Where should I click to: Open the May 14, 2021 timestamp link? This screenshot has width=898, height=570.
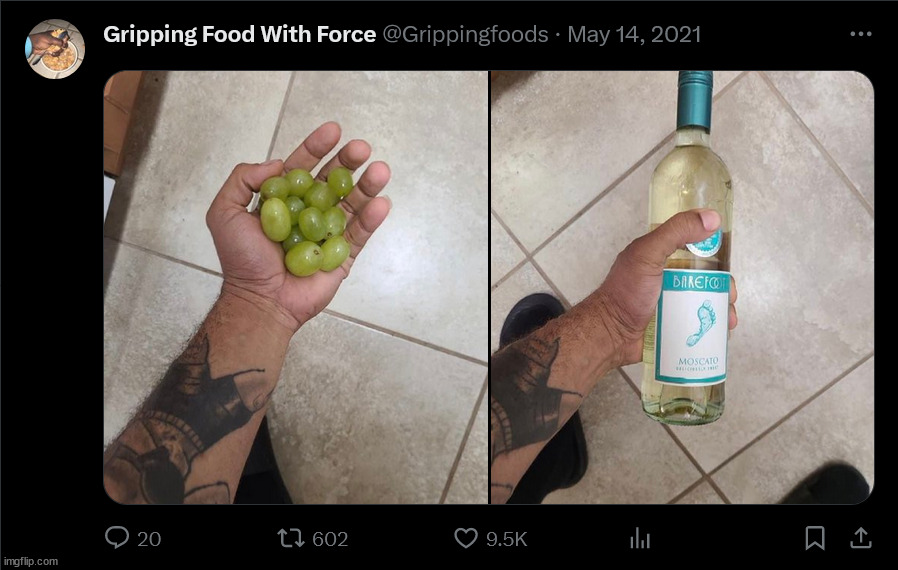point(634,34)
